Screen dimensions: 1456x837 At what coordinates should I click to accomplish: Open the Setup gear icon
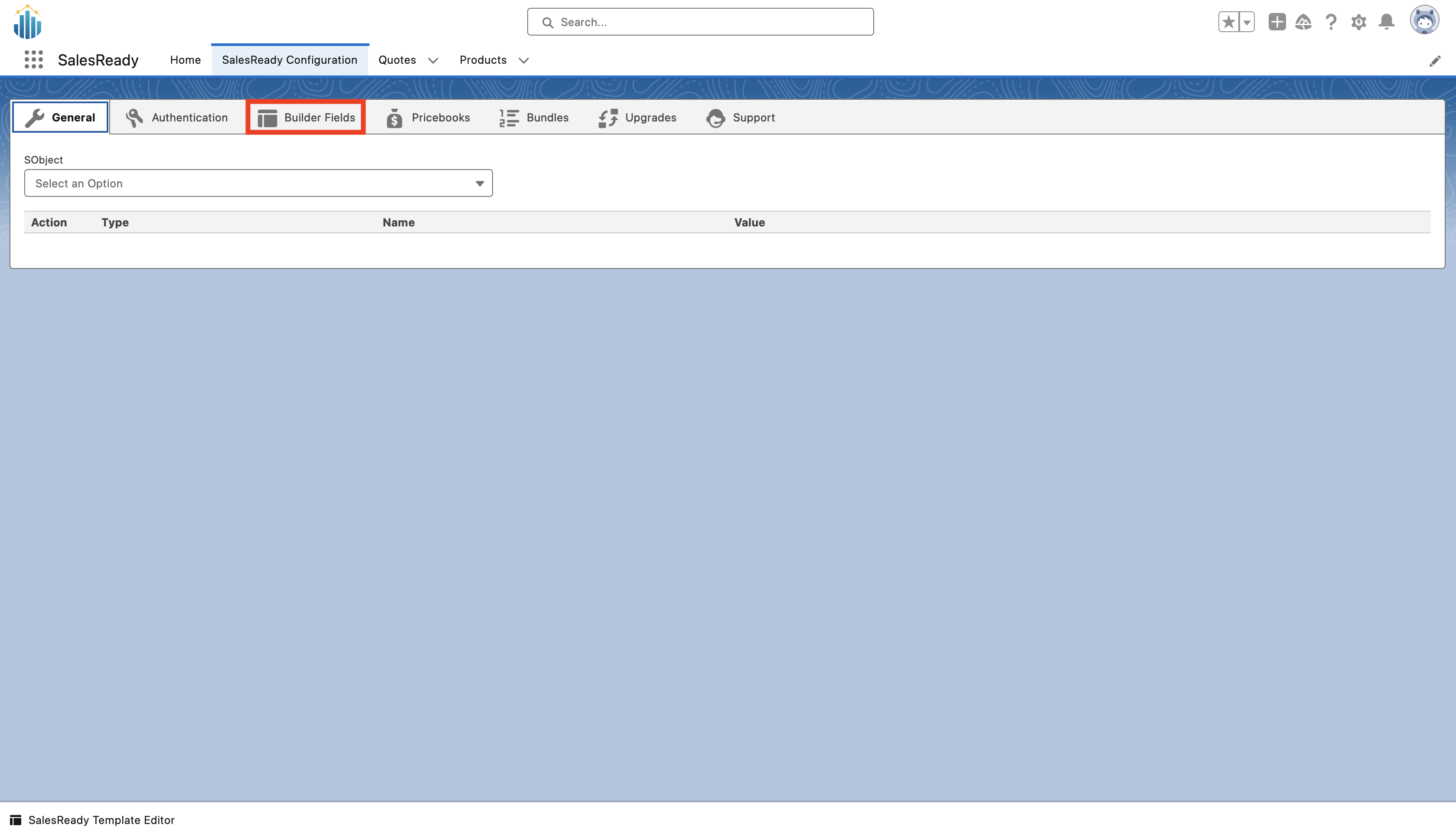[1358, 22]
